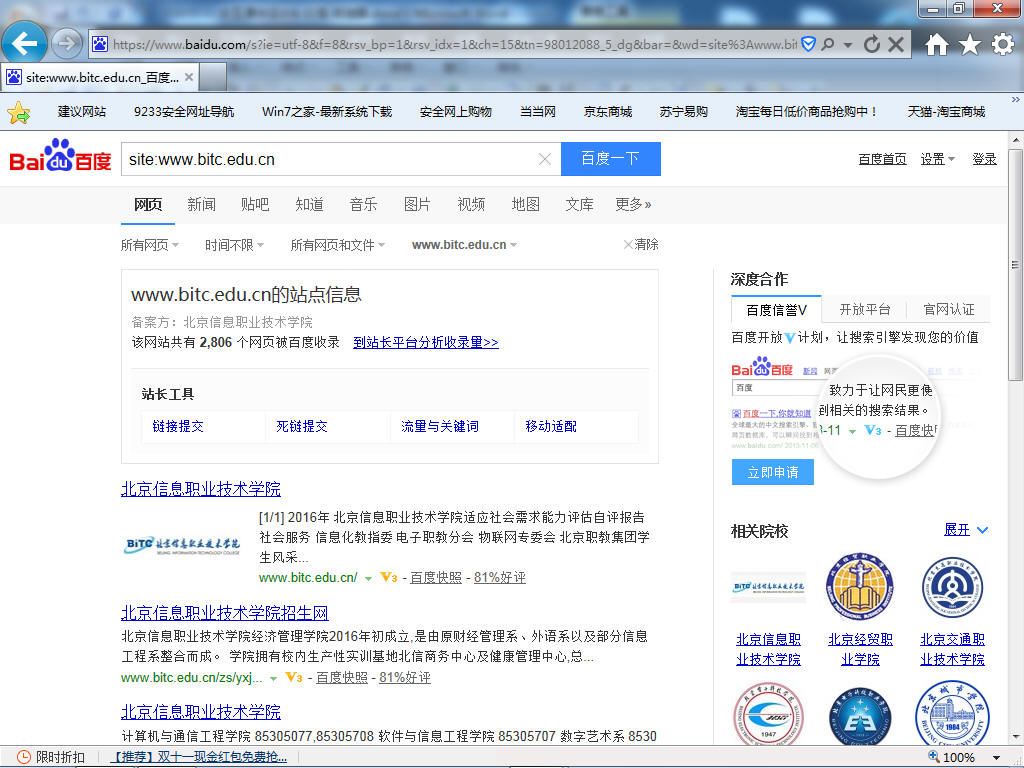The height and width of the screenshot is (768, 1024).
Task: Click the magnifier search icon in address bar
Action: click(x=828, y=44)
